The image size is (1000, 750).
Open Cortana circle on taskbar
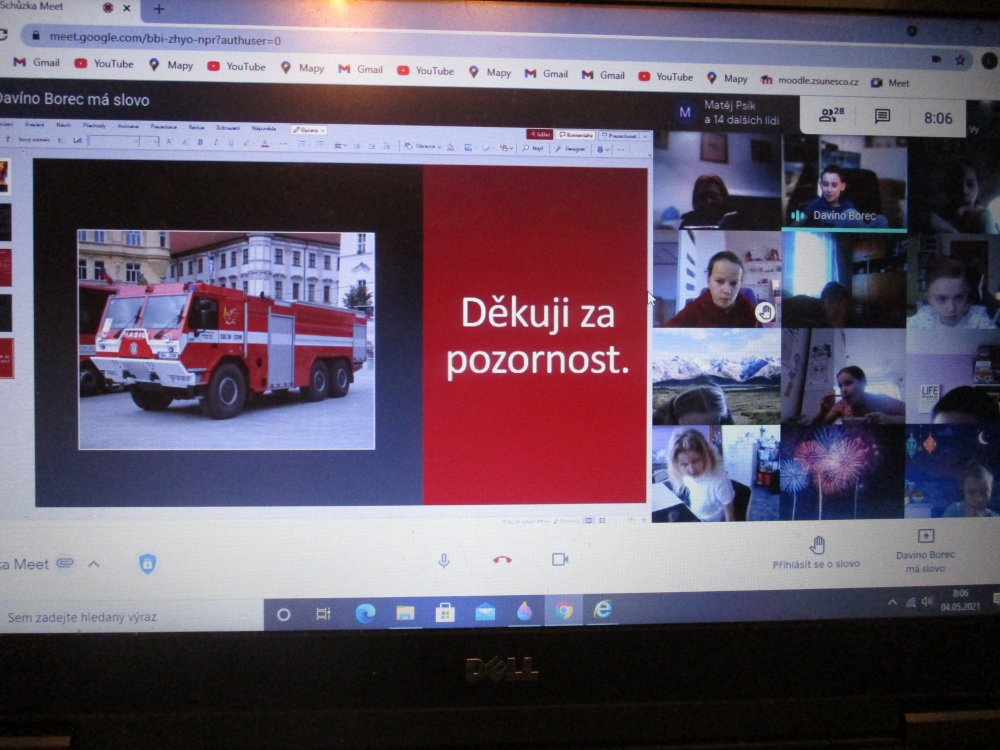[284, 614]
